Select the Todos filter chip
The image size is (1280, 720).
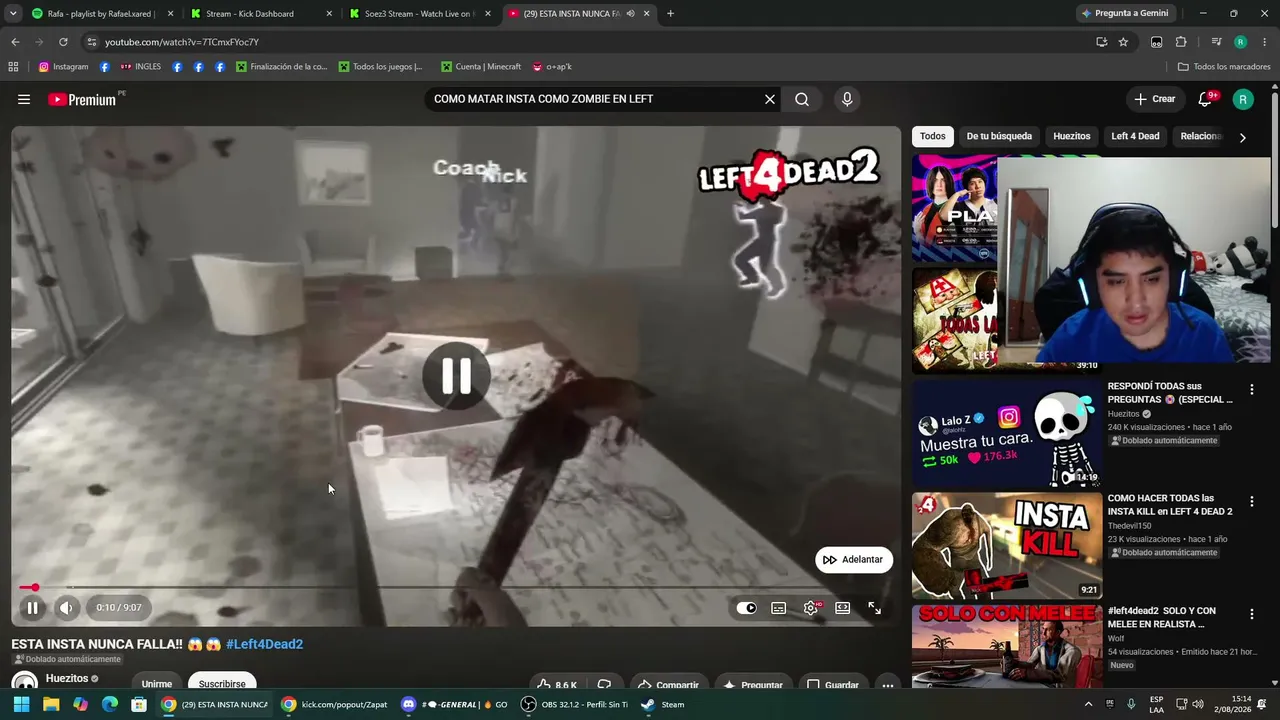pyautogui.click(x=933, y=136)
